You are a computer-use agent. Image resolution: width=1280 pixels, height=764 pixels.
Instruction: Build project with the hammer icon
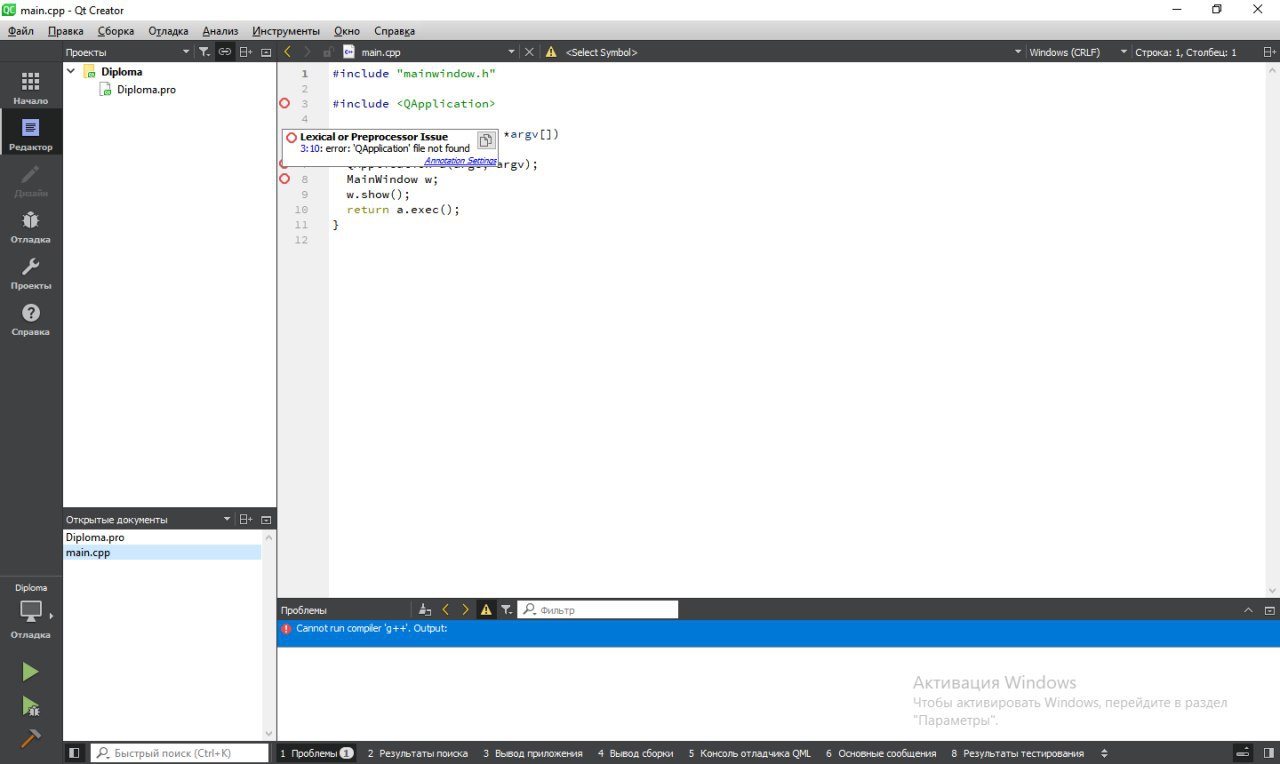(x=30, y=739)
